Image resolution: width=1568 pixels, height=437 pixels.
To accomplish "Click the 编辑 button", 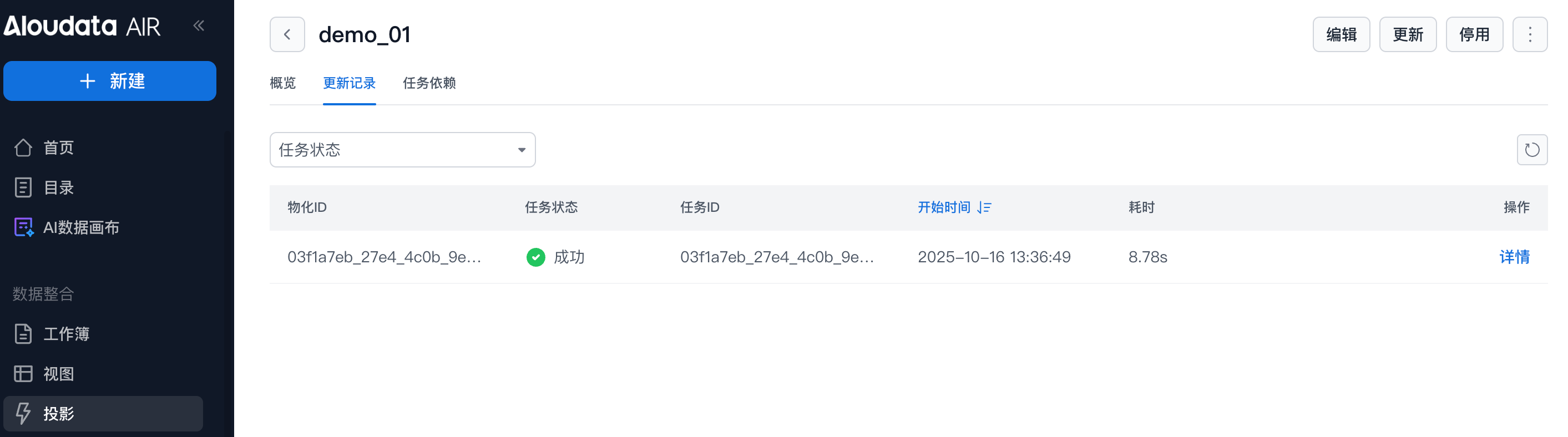I will tap(1341, 35).
